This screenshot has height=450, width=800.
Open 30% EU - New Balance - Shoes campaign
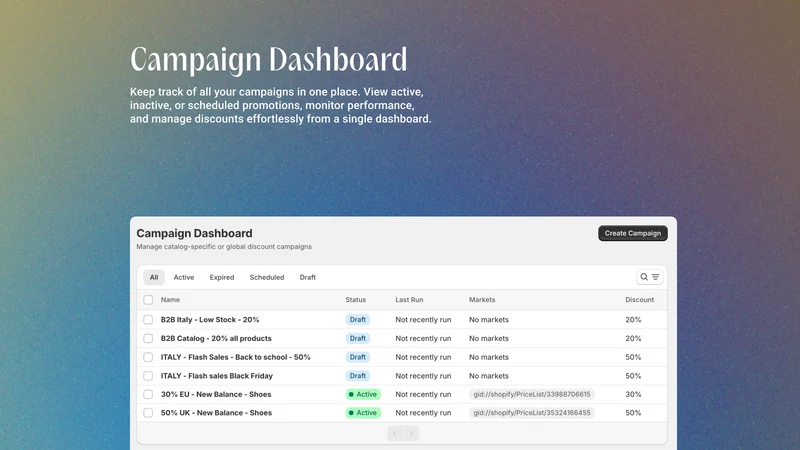tap(216, 394)
